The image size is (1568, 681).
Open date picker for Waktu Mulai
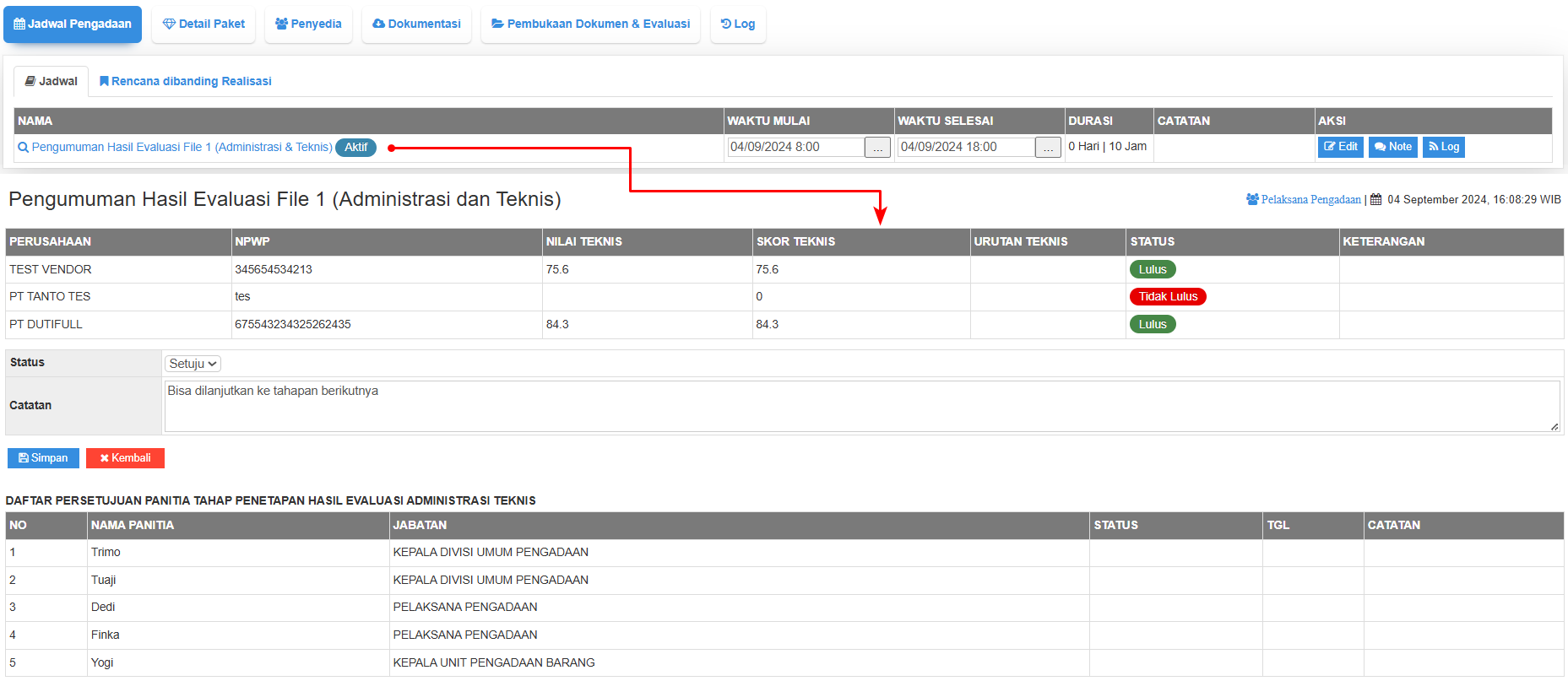[877, 148]
